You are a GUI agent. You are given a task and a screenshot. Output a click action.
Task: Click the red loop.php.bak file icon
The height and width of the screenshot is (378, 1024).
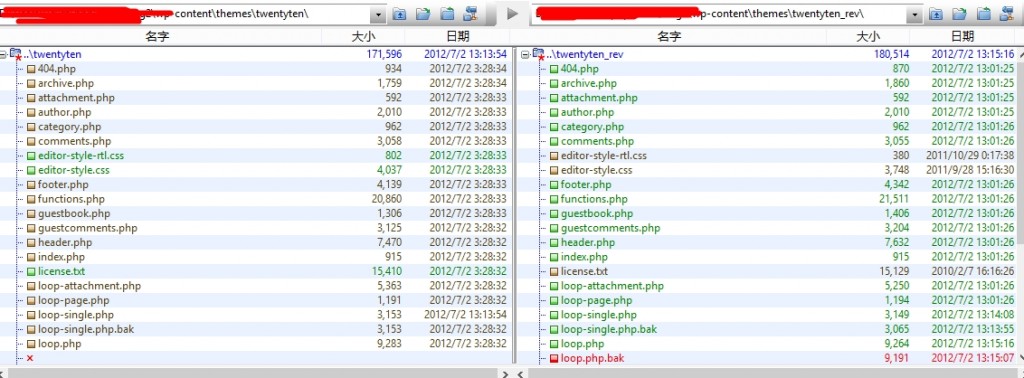(554, 358)
